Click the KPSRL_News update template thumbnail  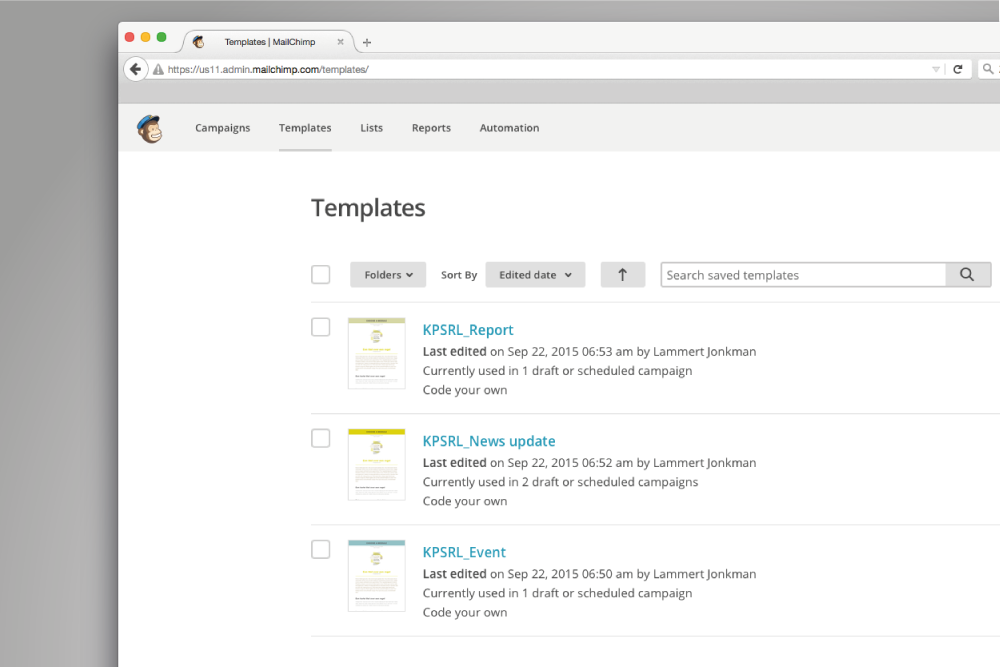pyautogui.click(x=376, y=464)
